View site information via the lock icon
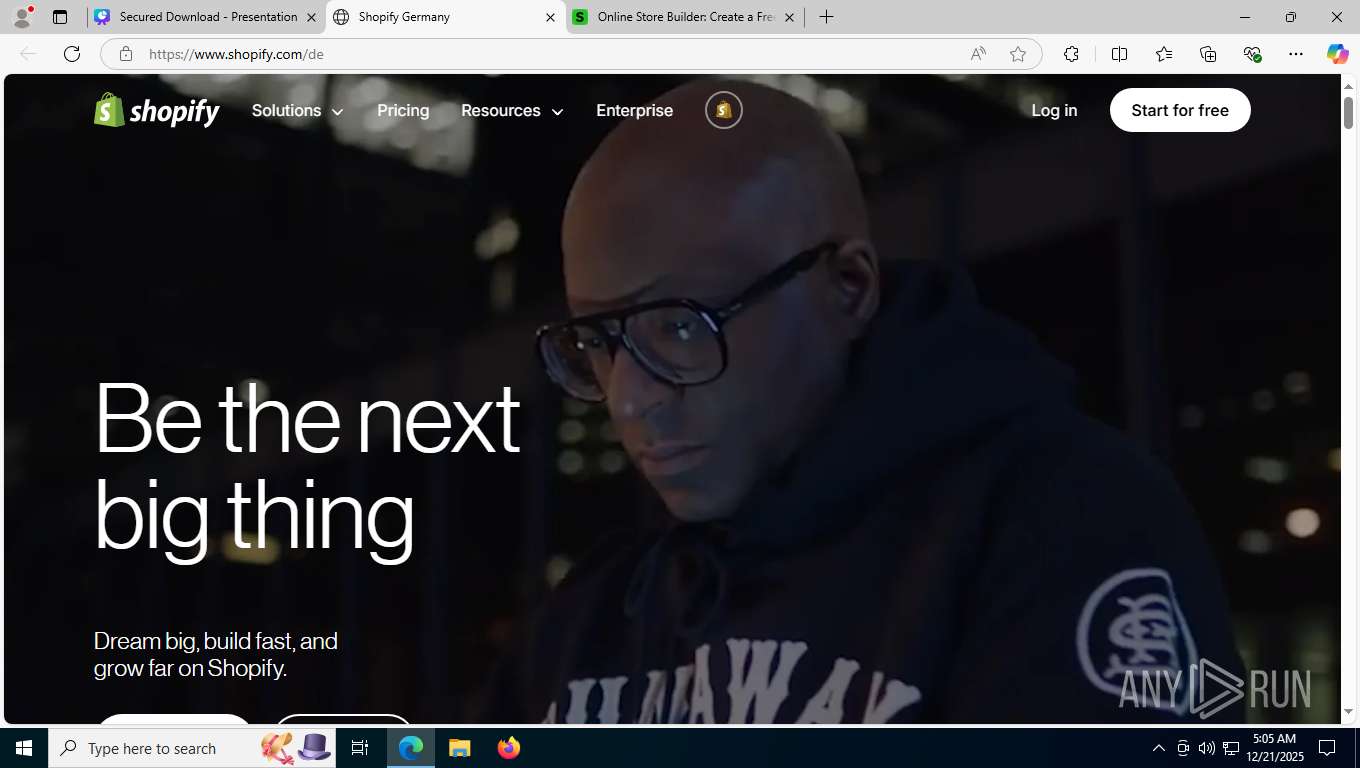 click(x=126, y=54)
